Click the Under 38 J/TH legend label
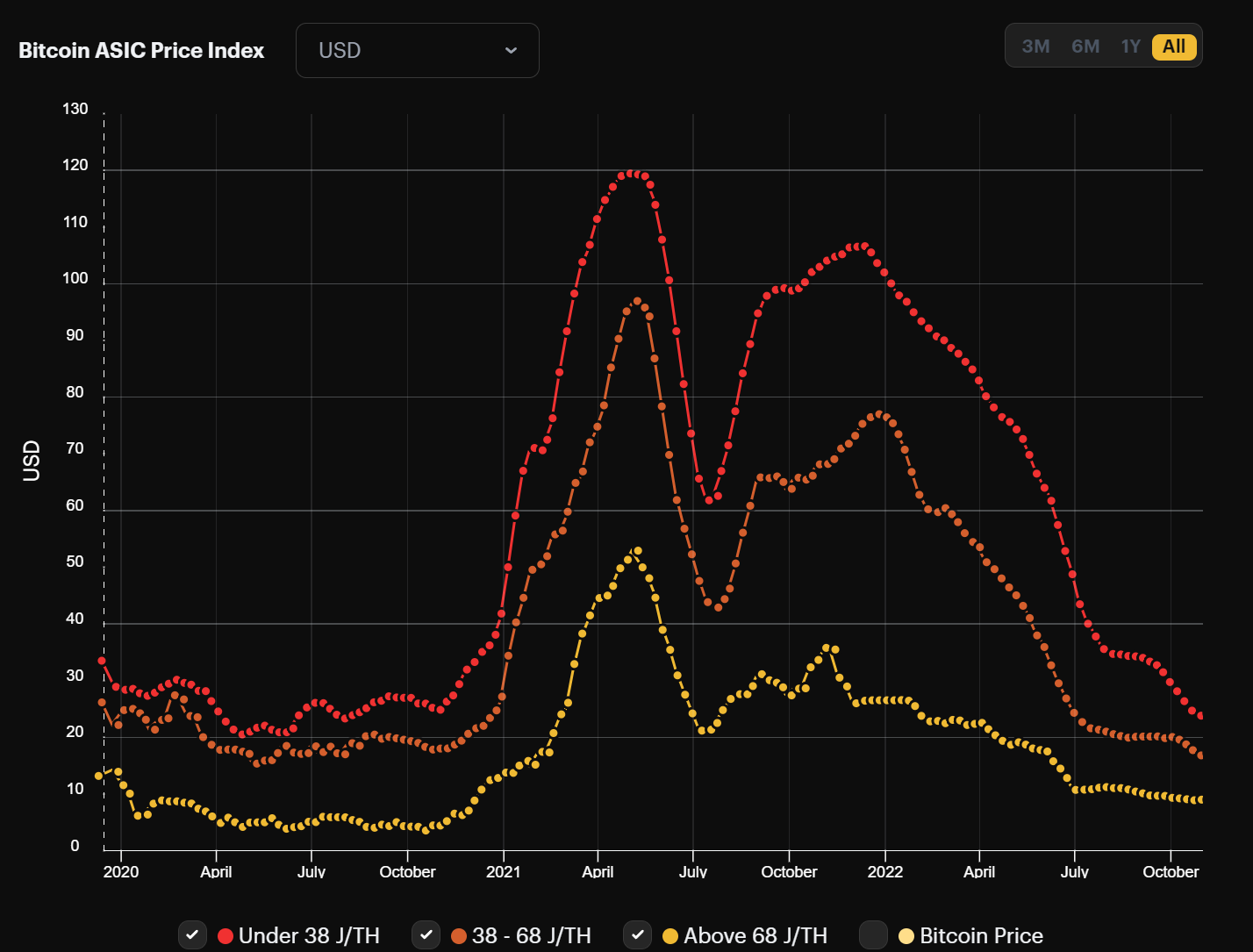Viewport: 1253px width, 952px height. click(x=309, y=936)
